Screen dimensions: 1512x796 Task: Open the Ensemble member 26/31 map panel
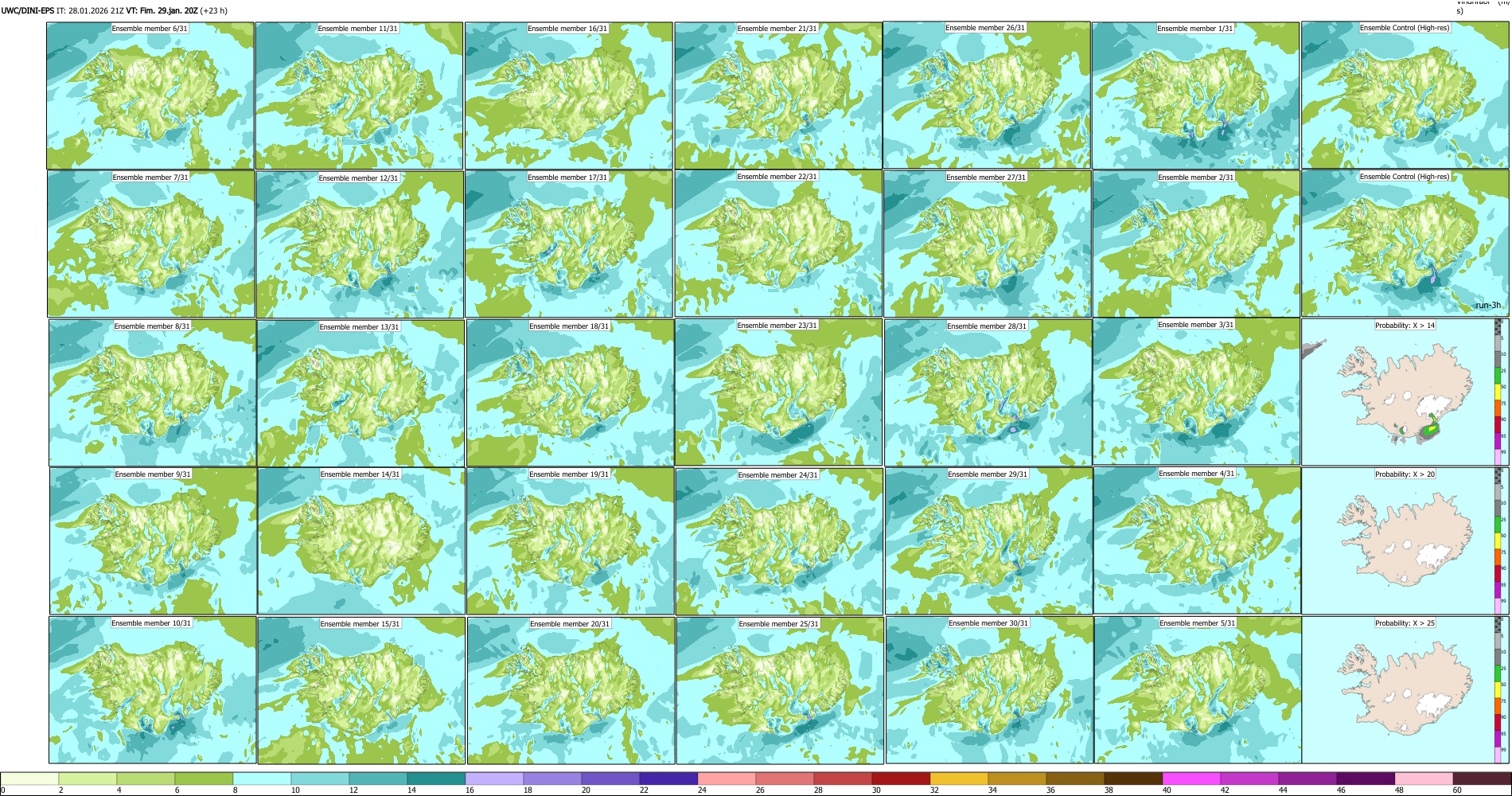pos(987,96)
